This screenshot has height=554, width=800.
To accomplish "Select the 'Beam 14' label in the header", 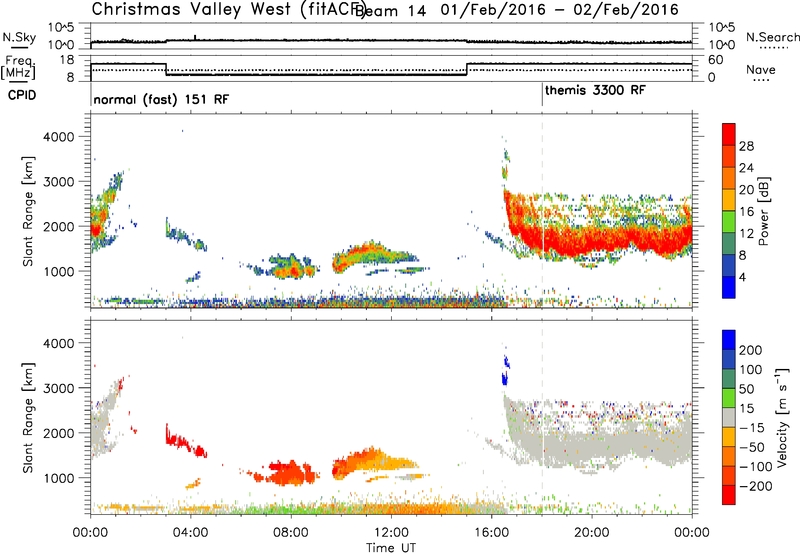I will click(x=390, y=10).
